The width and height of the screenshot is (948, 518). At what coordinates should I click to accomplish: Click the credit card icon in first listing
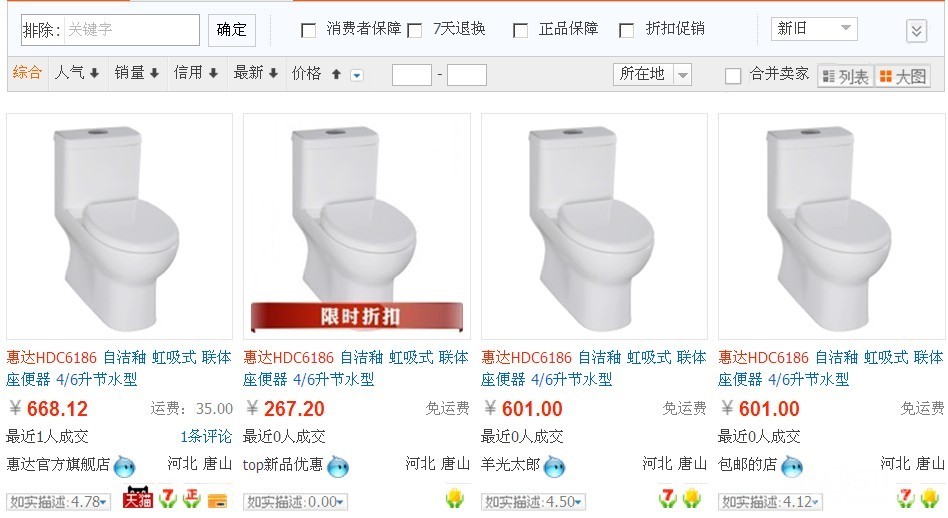point(217,500)
